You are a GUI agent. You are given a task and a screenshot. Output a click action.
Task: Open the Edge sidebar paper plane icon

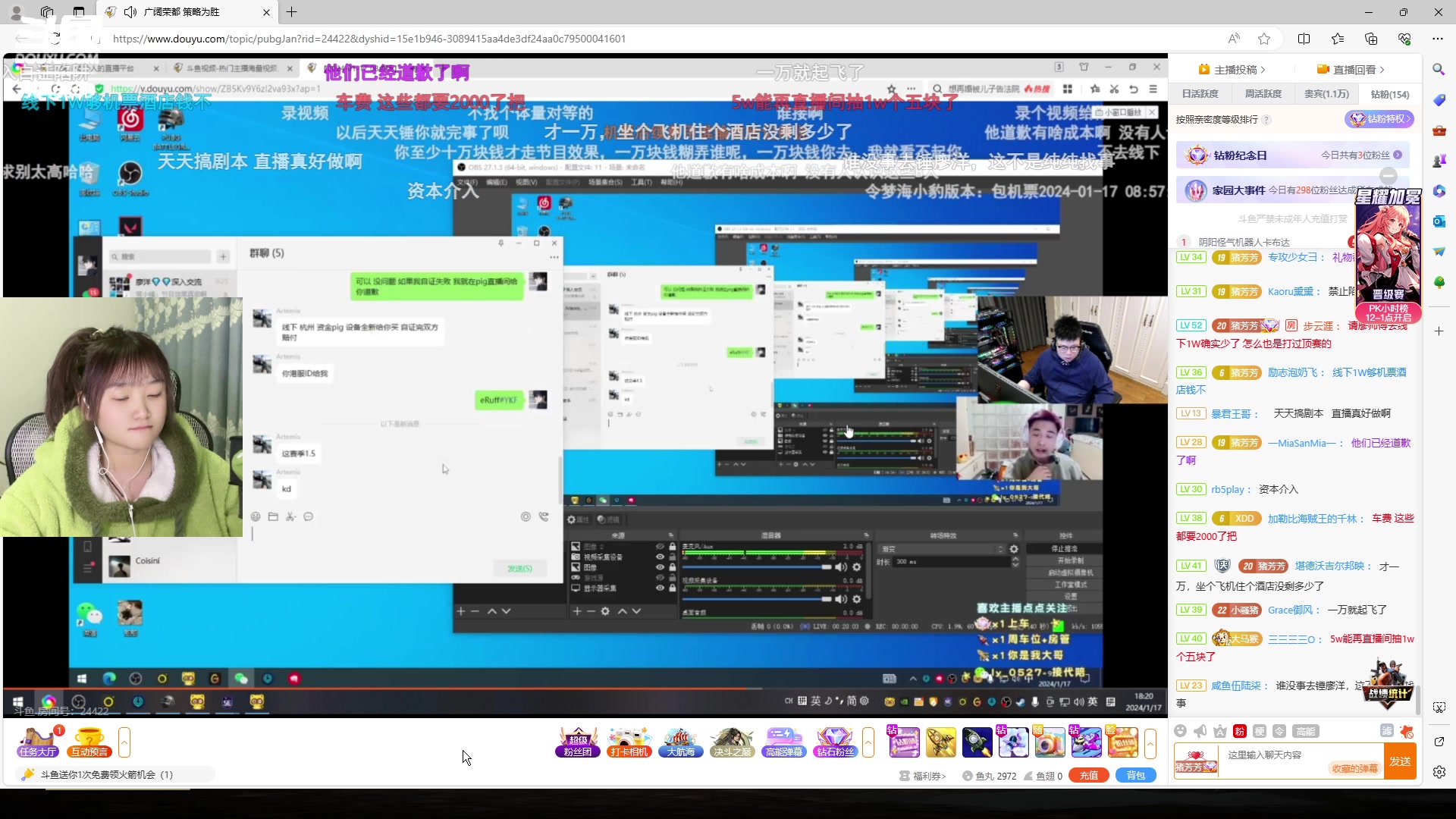(x=1439, y=252)
